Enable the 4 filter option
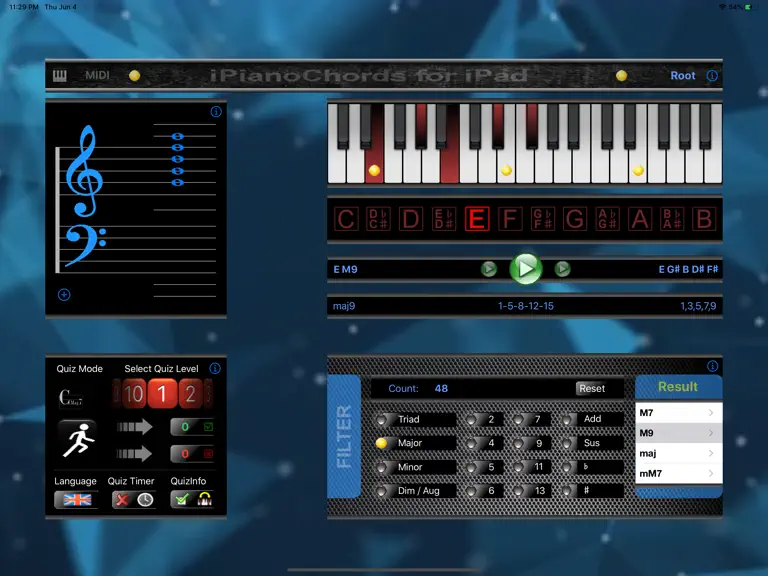The height and width of the screenshot is (576, 768). (x=483, y=443)
